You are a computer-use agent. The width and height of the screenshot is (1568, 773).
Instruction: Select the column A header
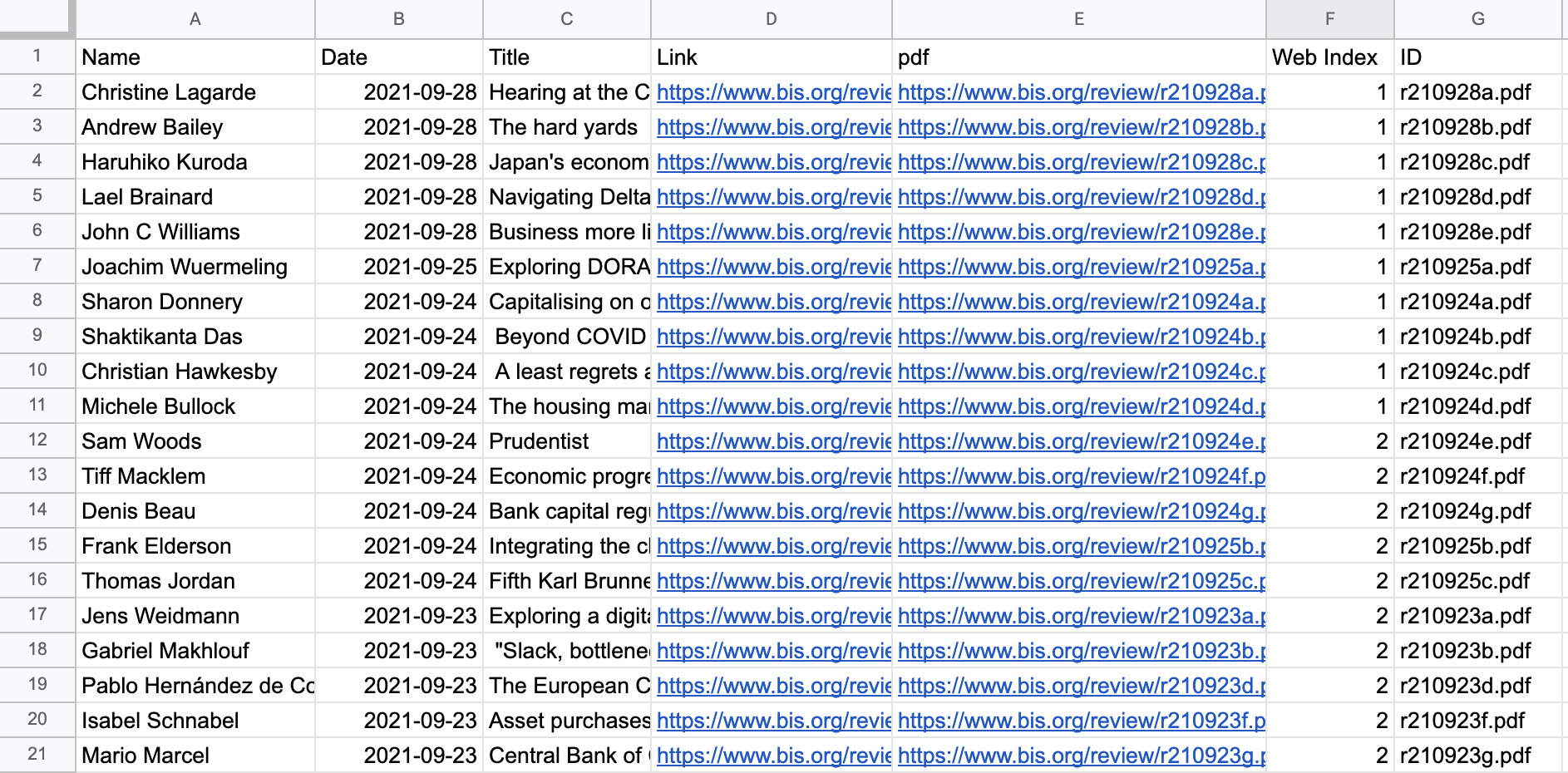click(x=195, y=19)
